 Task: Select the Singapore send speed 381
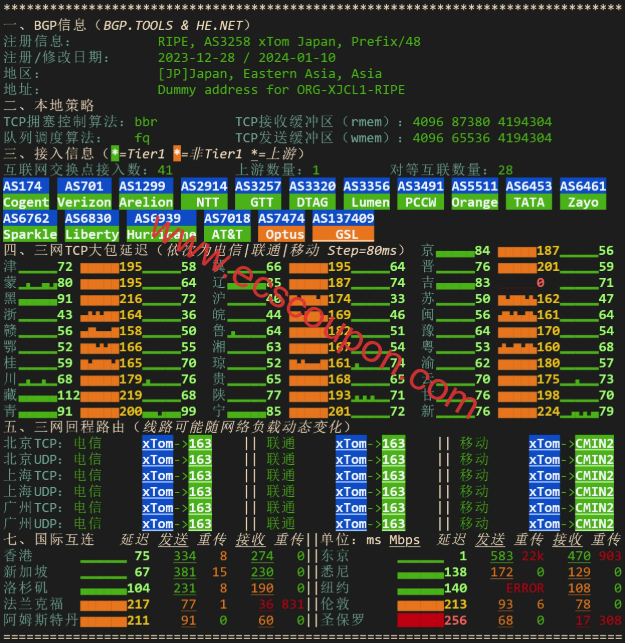[x=185, y=572]
